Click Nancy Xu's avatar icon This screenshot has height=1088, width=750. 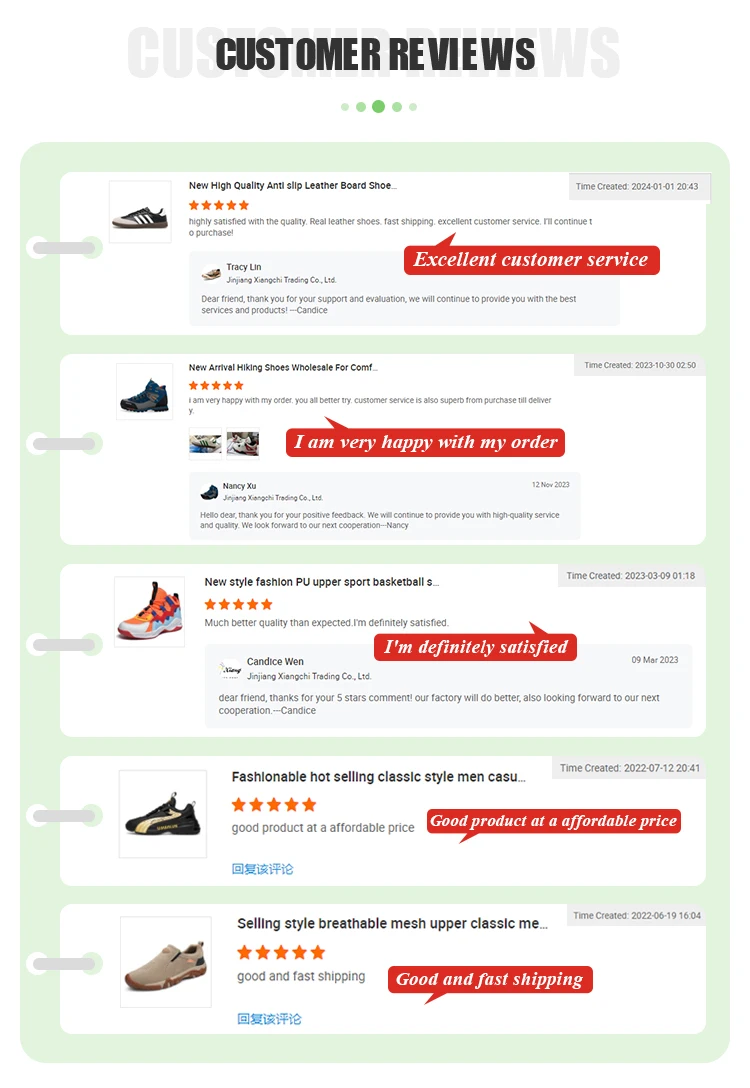pos(209,491)
